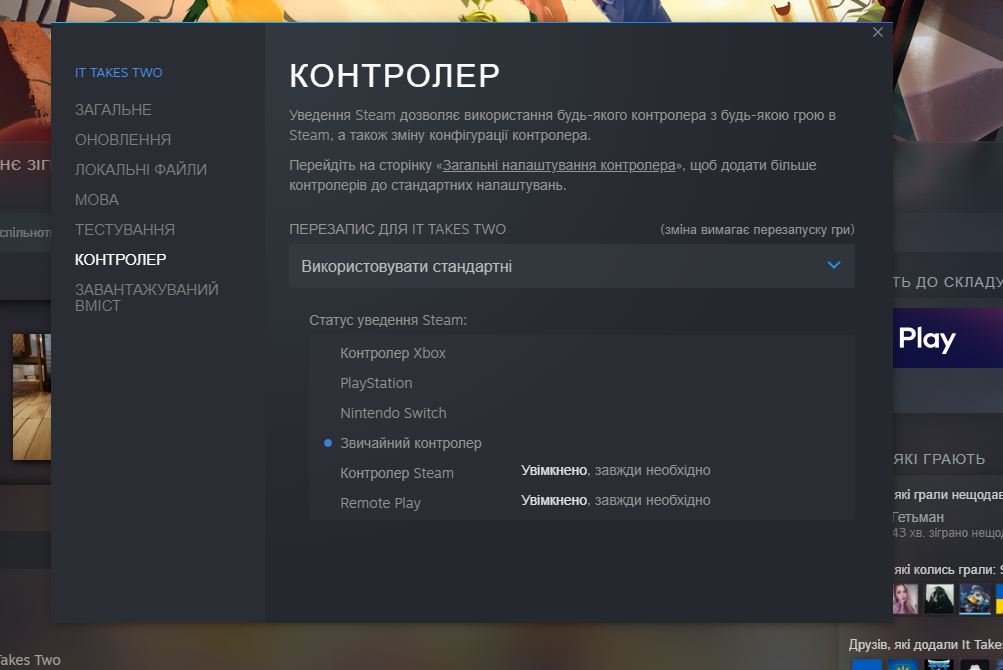
Task: Open wooden floor screenshot thumbnail behind dialog
Action: click(32, 397)
